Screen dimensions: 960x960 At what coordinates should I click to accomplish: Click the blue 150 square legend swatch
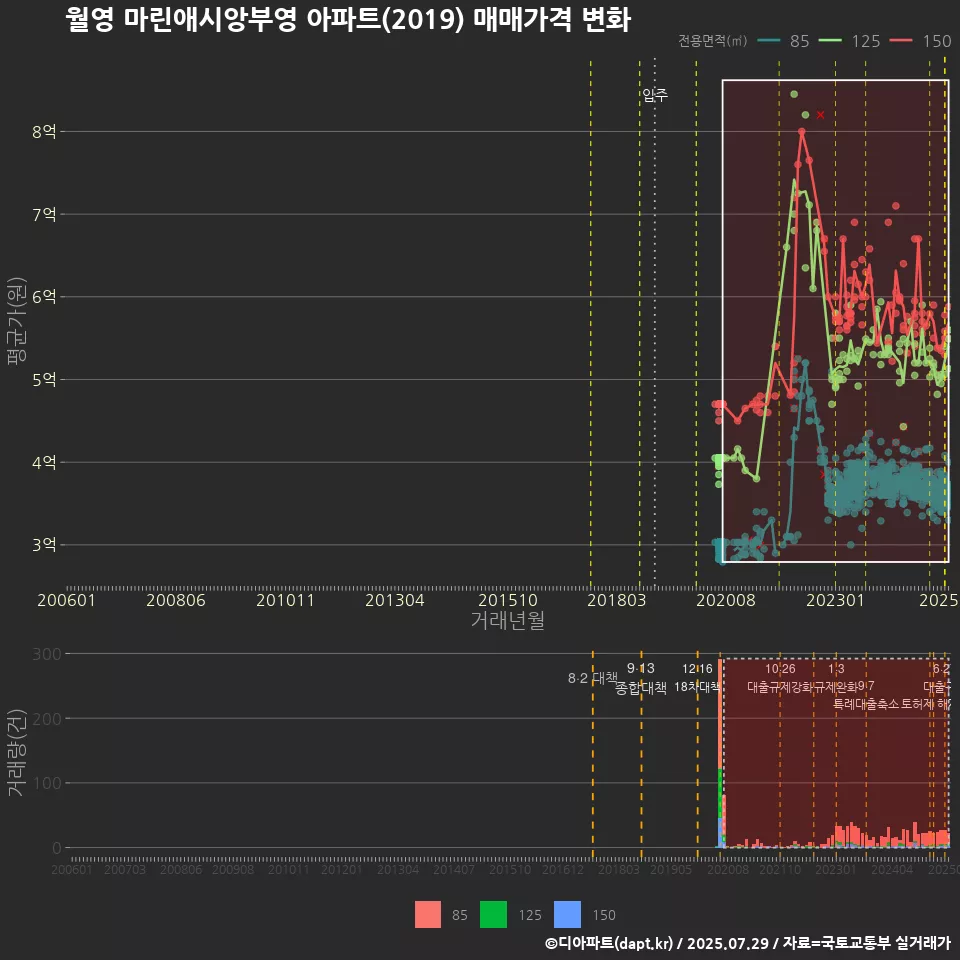coord(568,915)
